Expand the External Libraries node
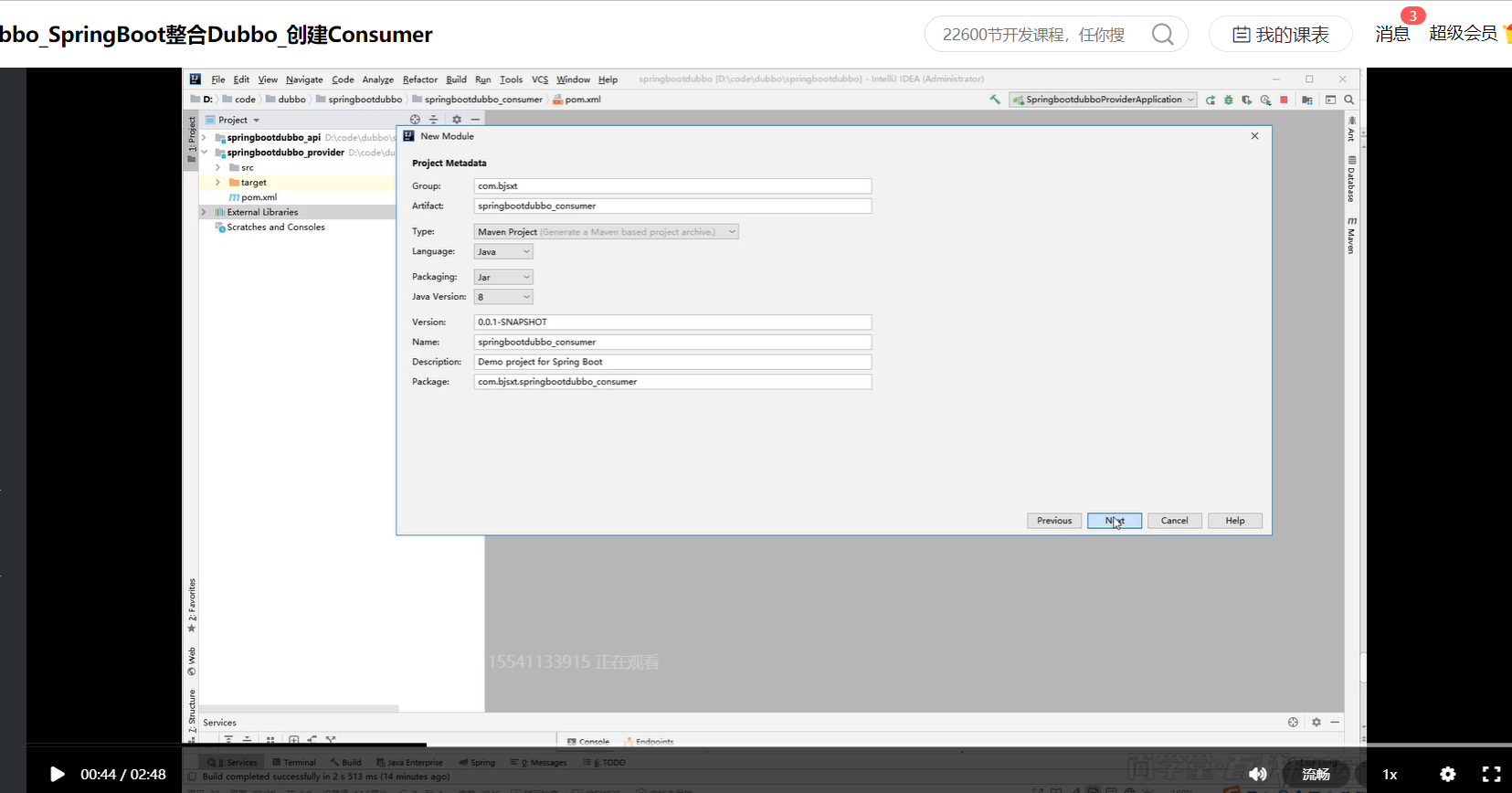This screenshot has width=1512, height=793. (x=204, y=212)
